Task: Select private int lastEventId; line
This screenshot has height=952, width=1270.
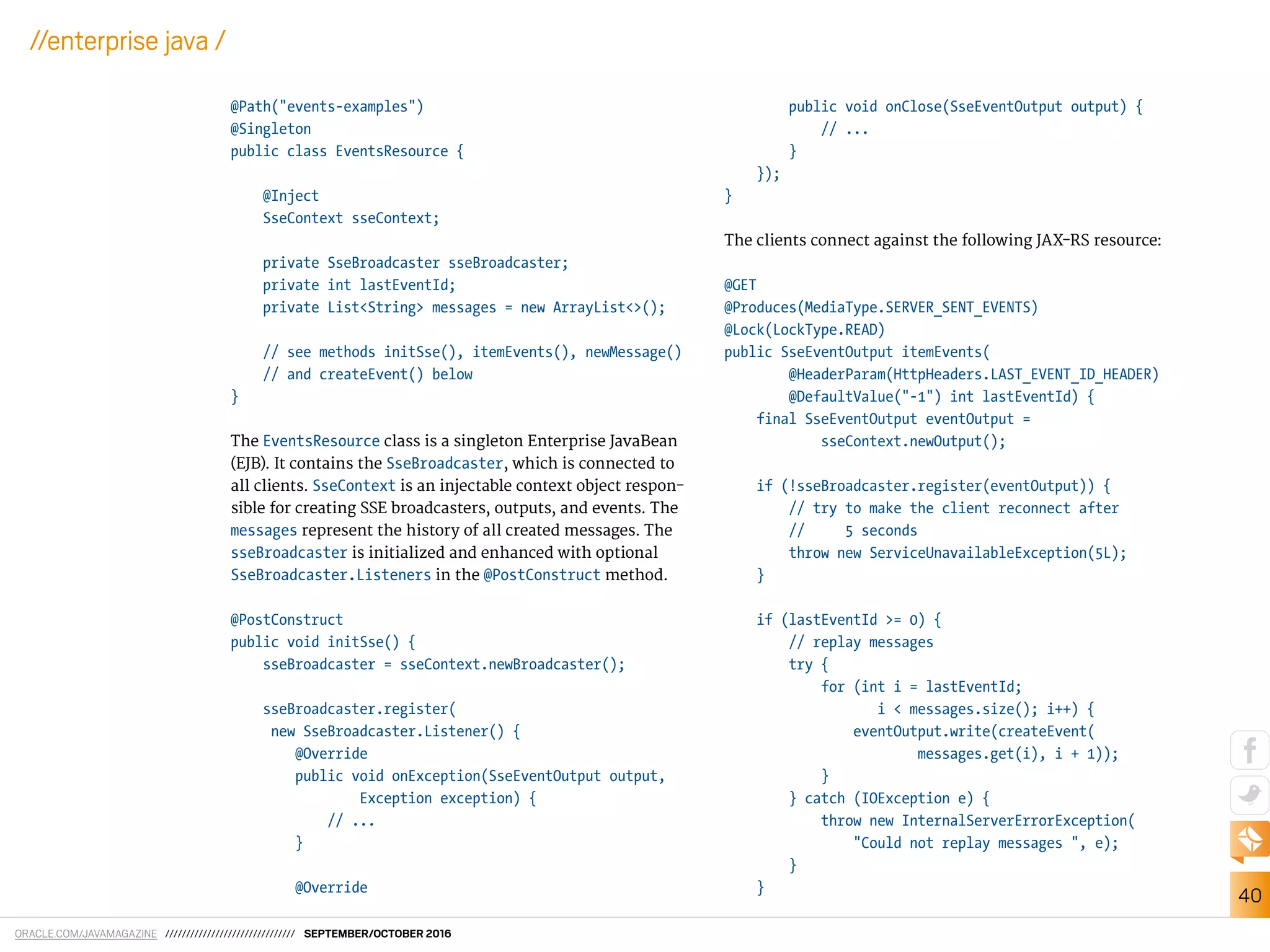Action: click(358, 285)
